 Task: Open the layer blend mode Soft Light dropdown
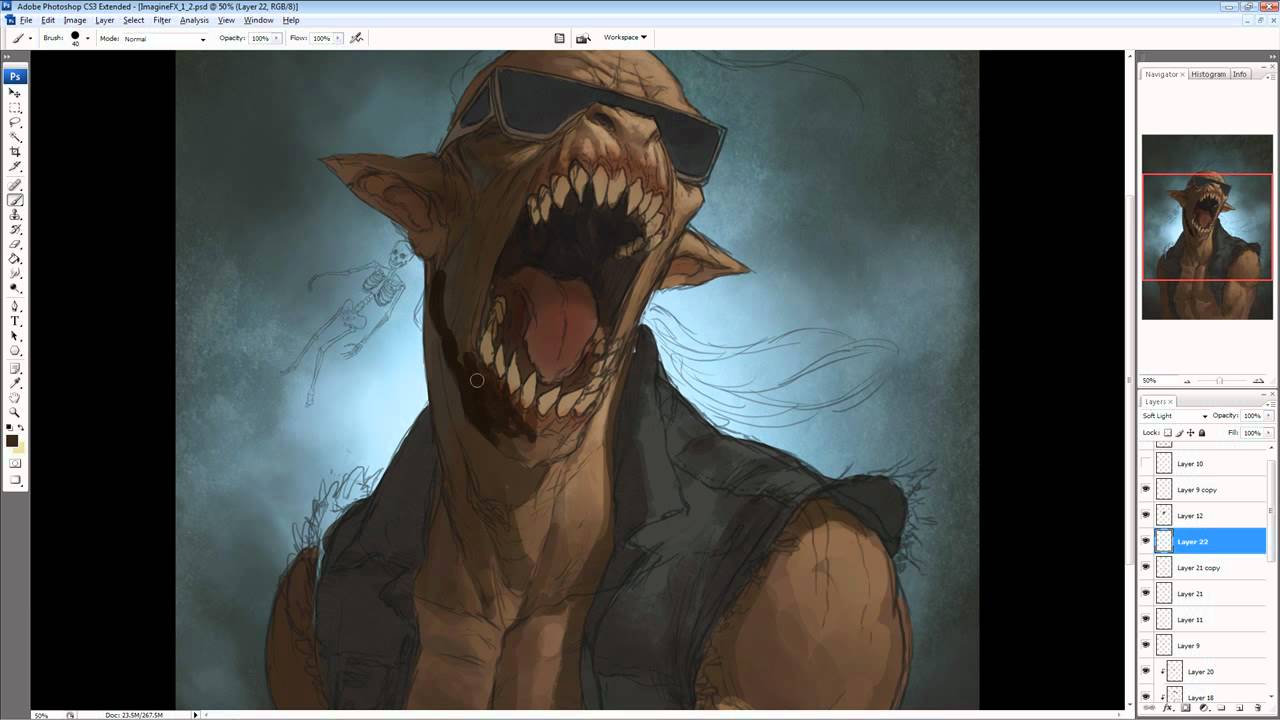click(1175, 416)
